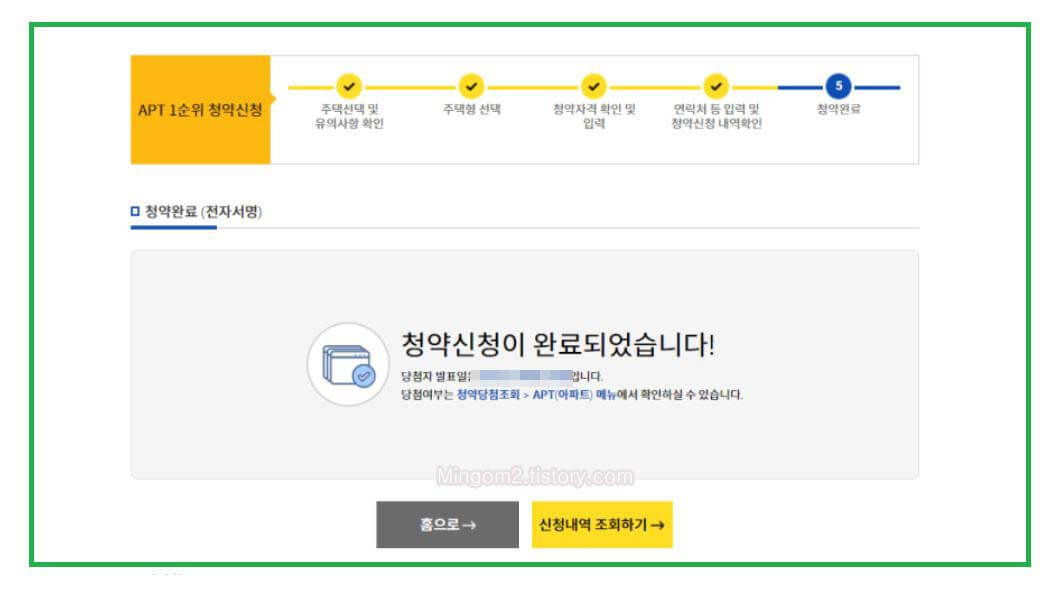The height and width of the screenshot is (594, 1059).
Task: Click the checkmark icon for 주택선택 및 유의사항 확인 step
Action: tap(348, 87)
